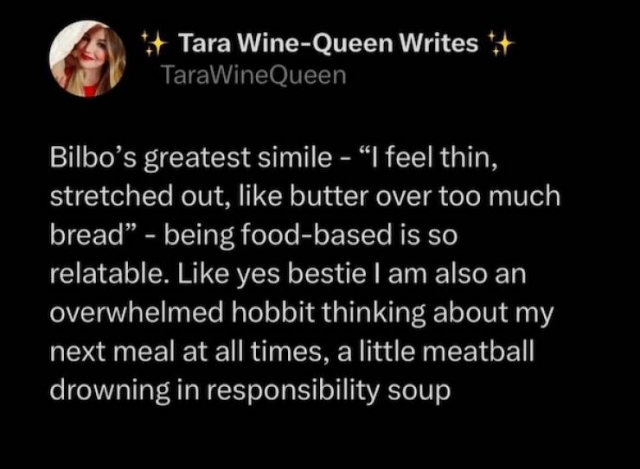Click the sparkle emoji before the name

tap(154, 44)
